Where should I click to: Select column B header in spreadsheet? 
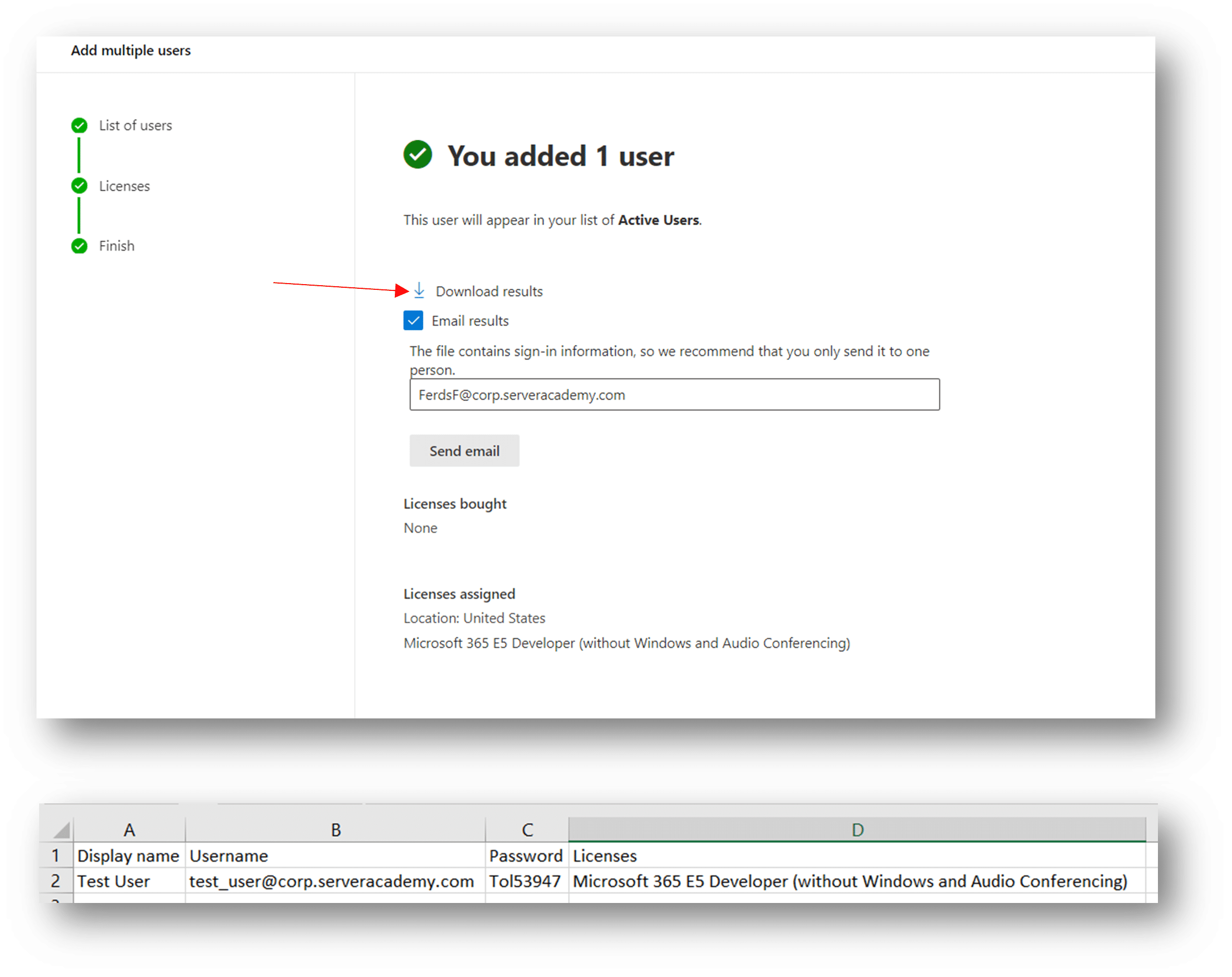[335, 829]
